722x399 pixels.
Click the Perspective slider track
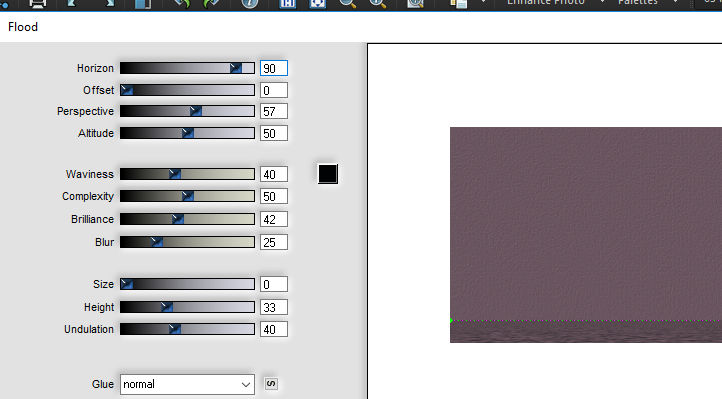(x=187, y=111)
